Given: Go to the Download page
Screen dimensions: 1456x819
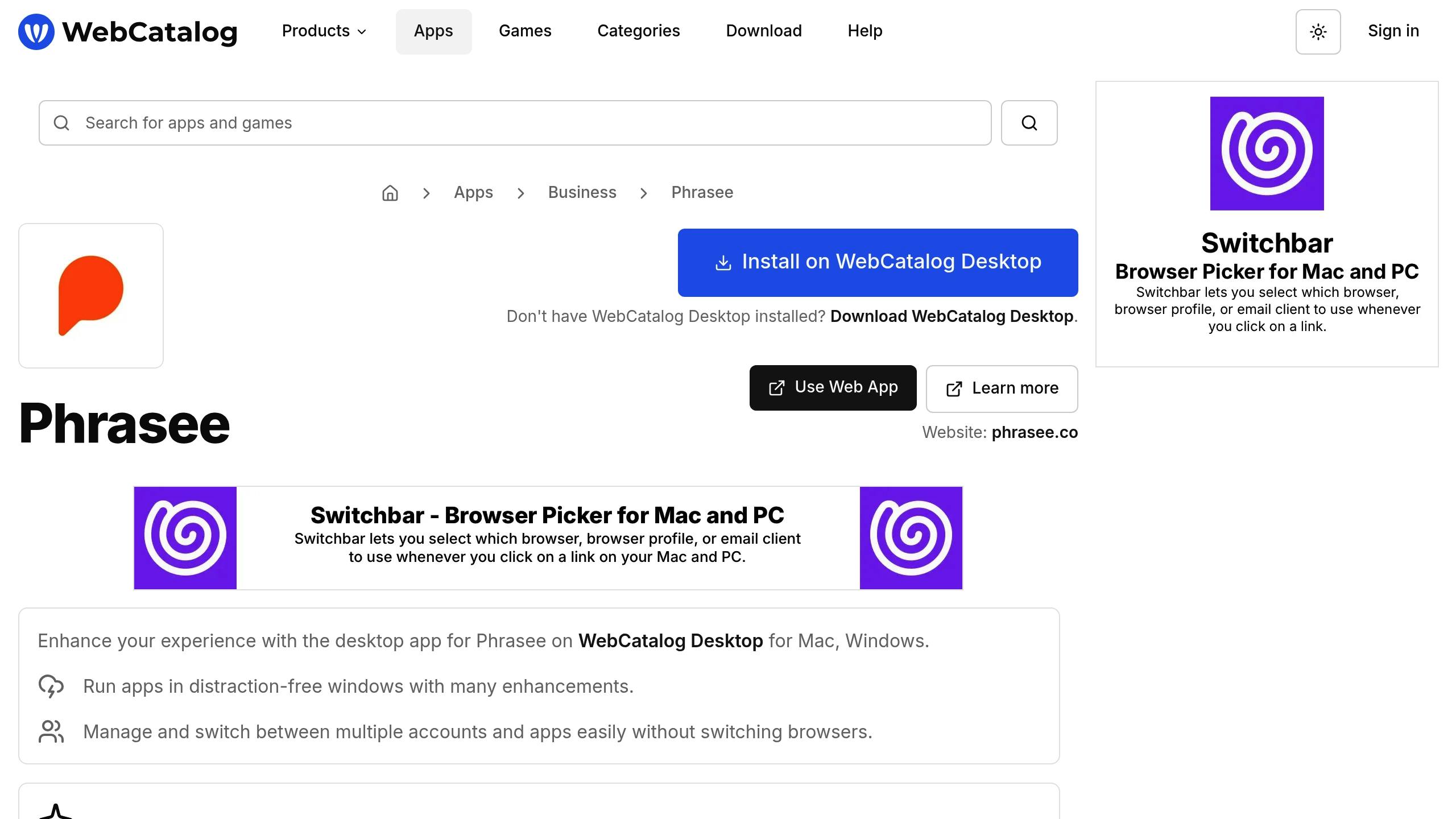Looking at the screenshot, I should click(764, 31).
